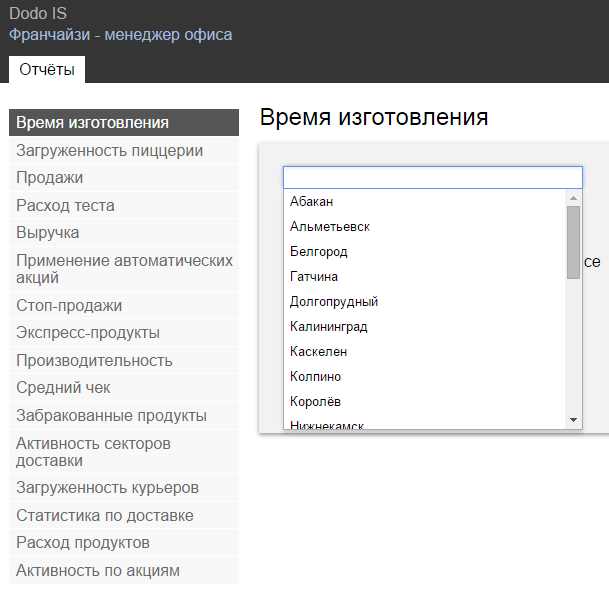The height and width of the screenshot is (589, 609).
Task: Click the Dodo IS header title
Action: [x=38, y=14]
